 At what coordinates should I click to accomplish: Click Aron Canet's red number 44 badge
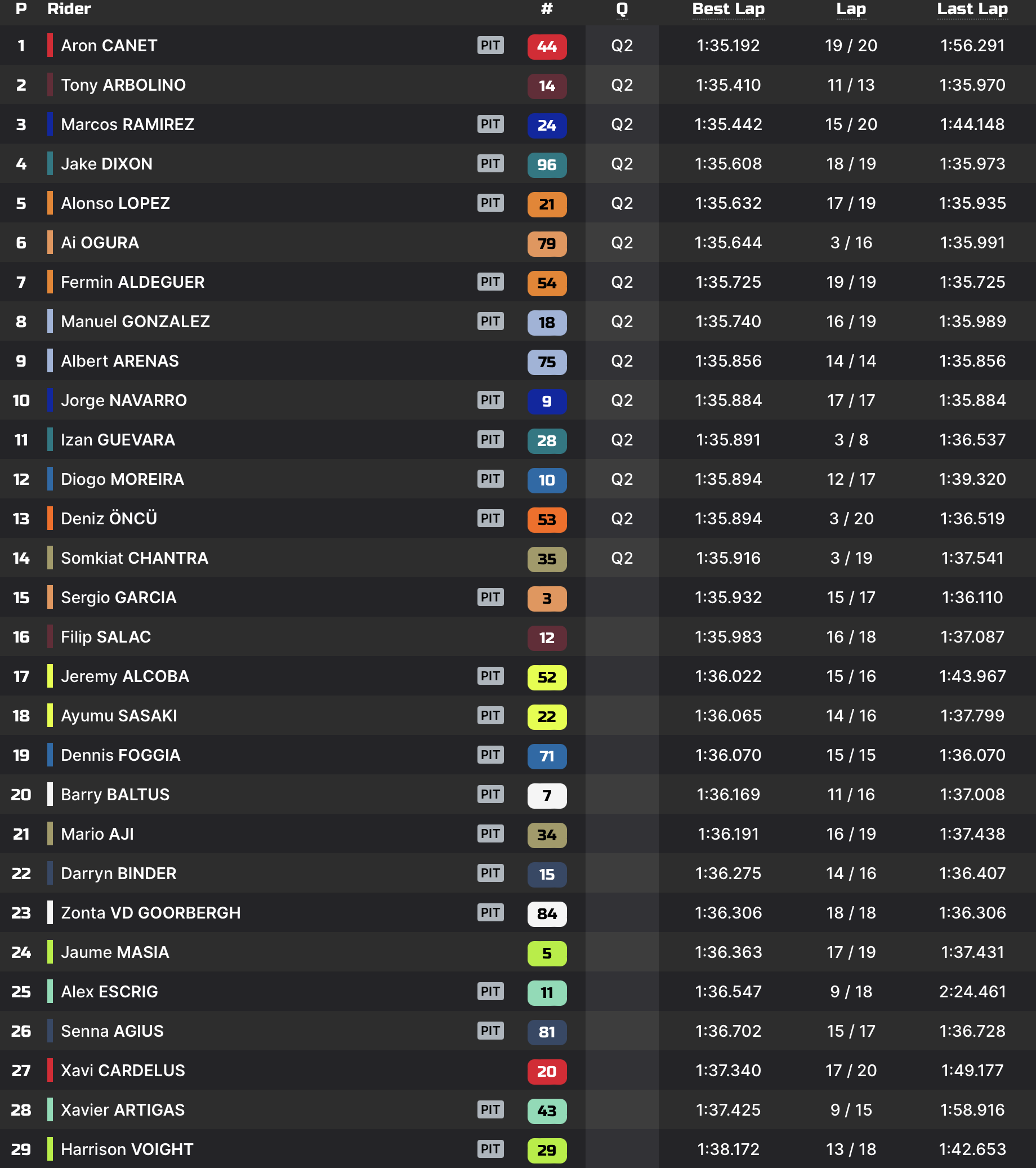[546, 46]
